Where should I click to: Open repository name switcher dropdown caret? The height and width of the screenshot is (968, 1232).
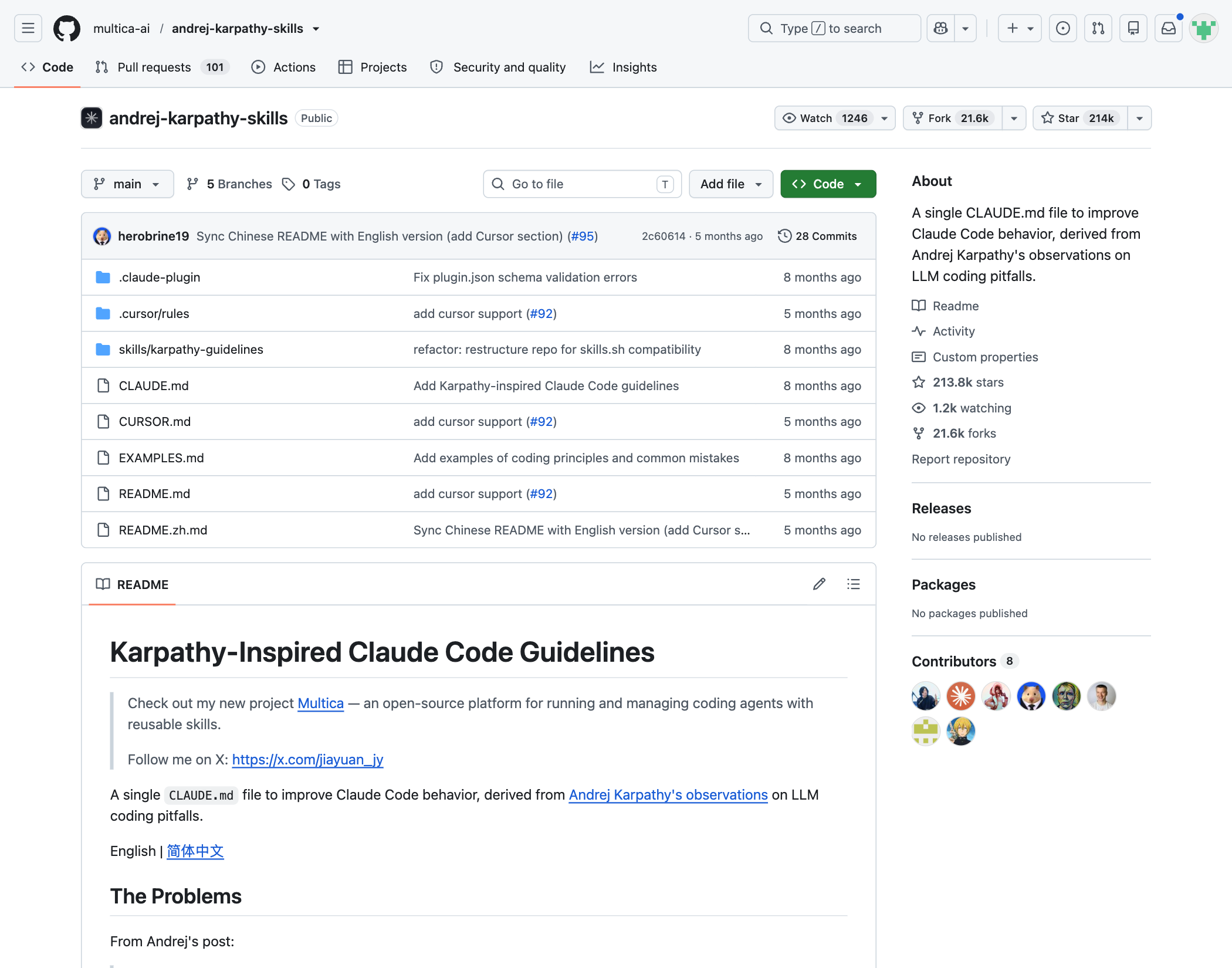click(316, 29)
